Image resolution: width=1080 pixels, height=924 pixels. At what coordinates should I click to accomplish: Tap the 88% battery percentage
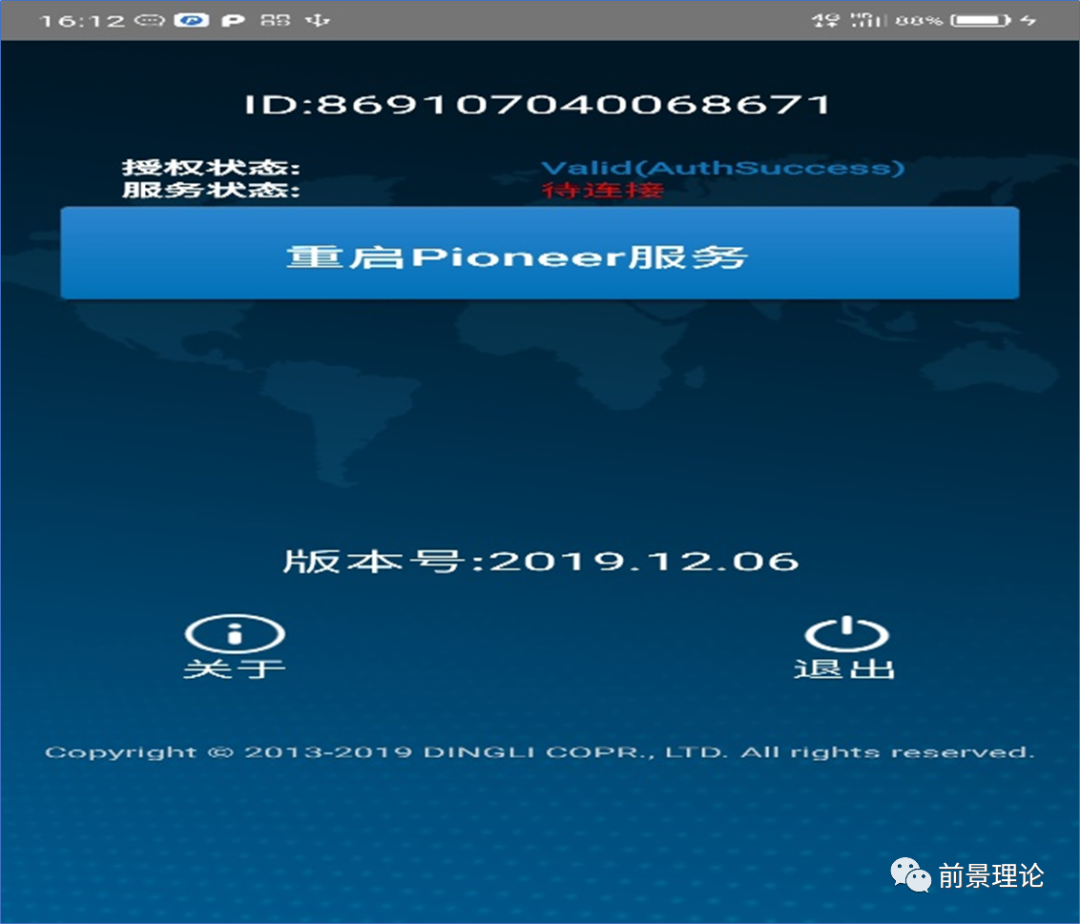(919, 21)
